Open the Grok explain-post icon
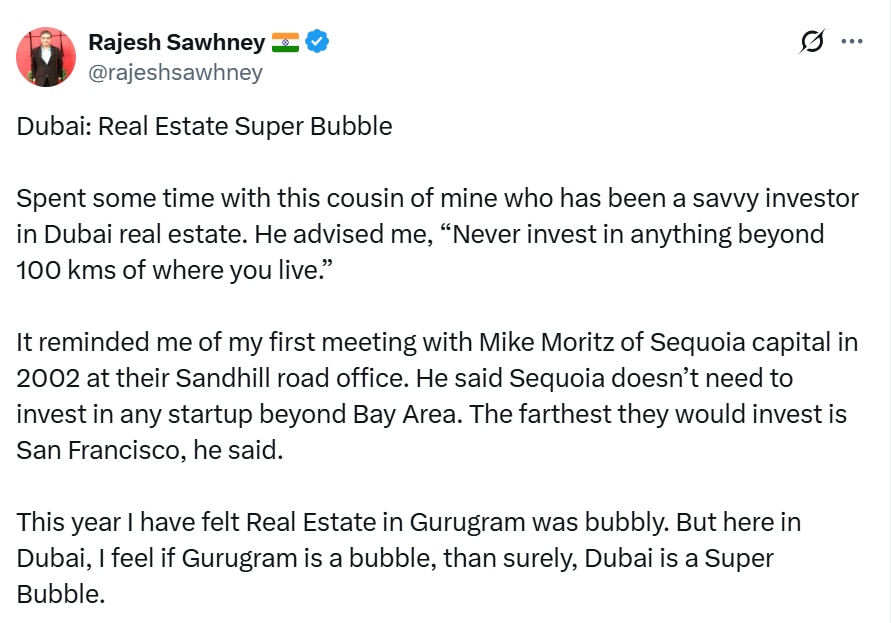Viewport: 891px width, 623px height. point(812,42)
